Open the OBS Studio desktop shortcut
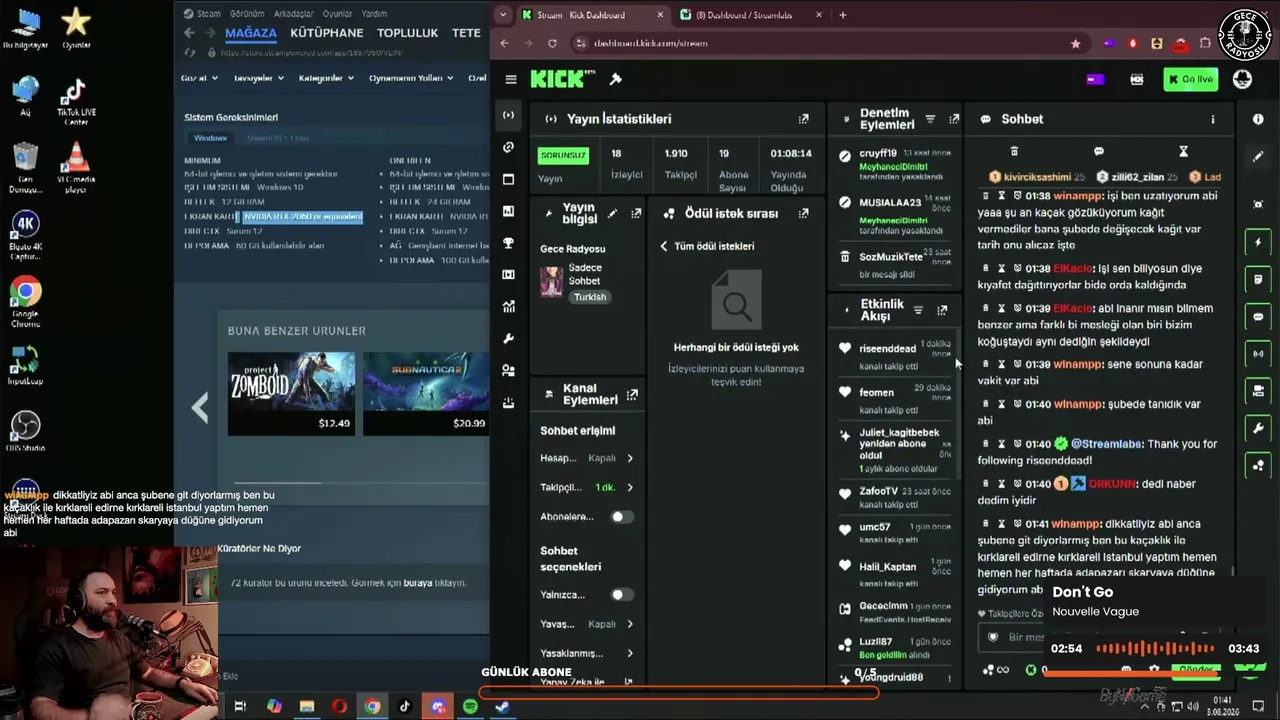 pos(26,432)
